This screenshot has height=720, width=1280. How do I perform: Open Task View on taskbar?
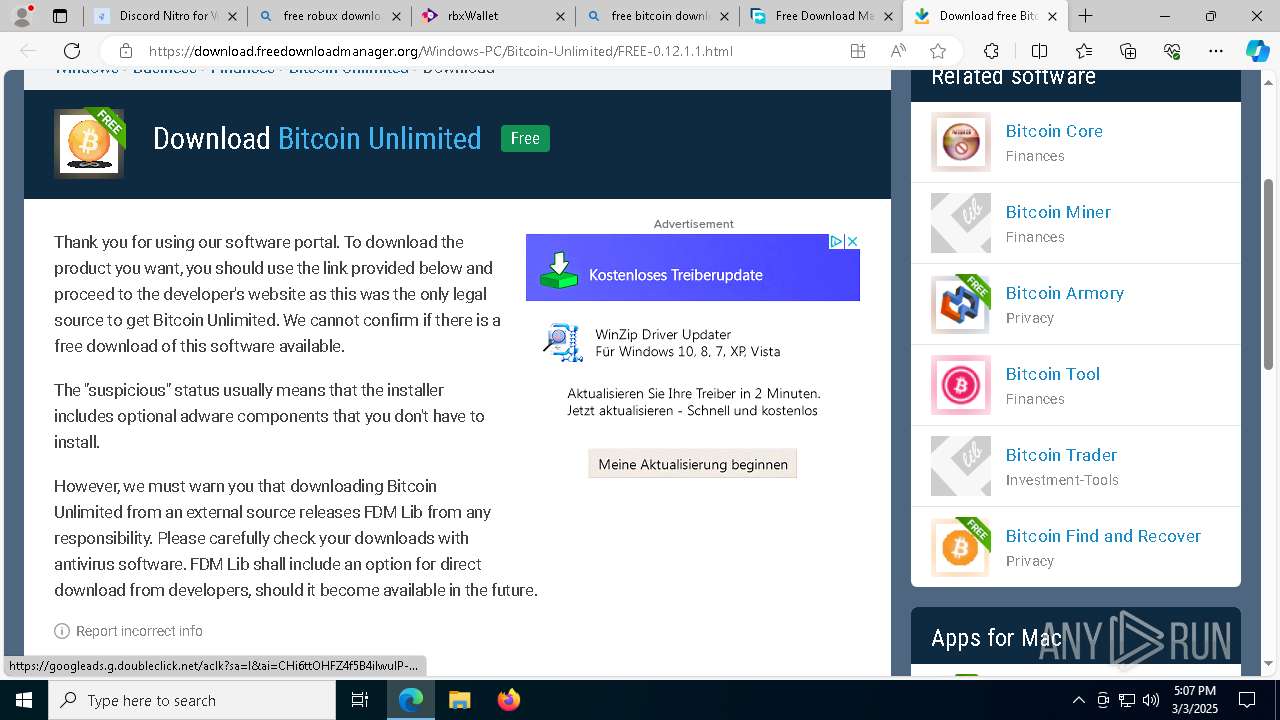tap(360, 700)
